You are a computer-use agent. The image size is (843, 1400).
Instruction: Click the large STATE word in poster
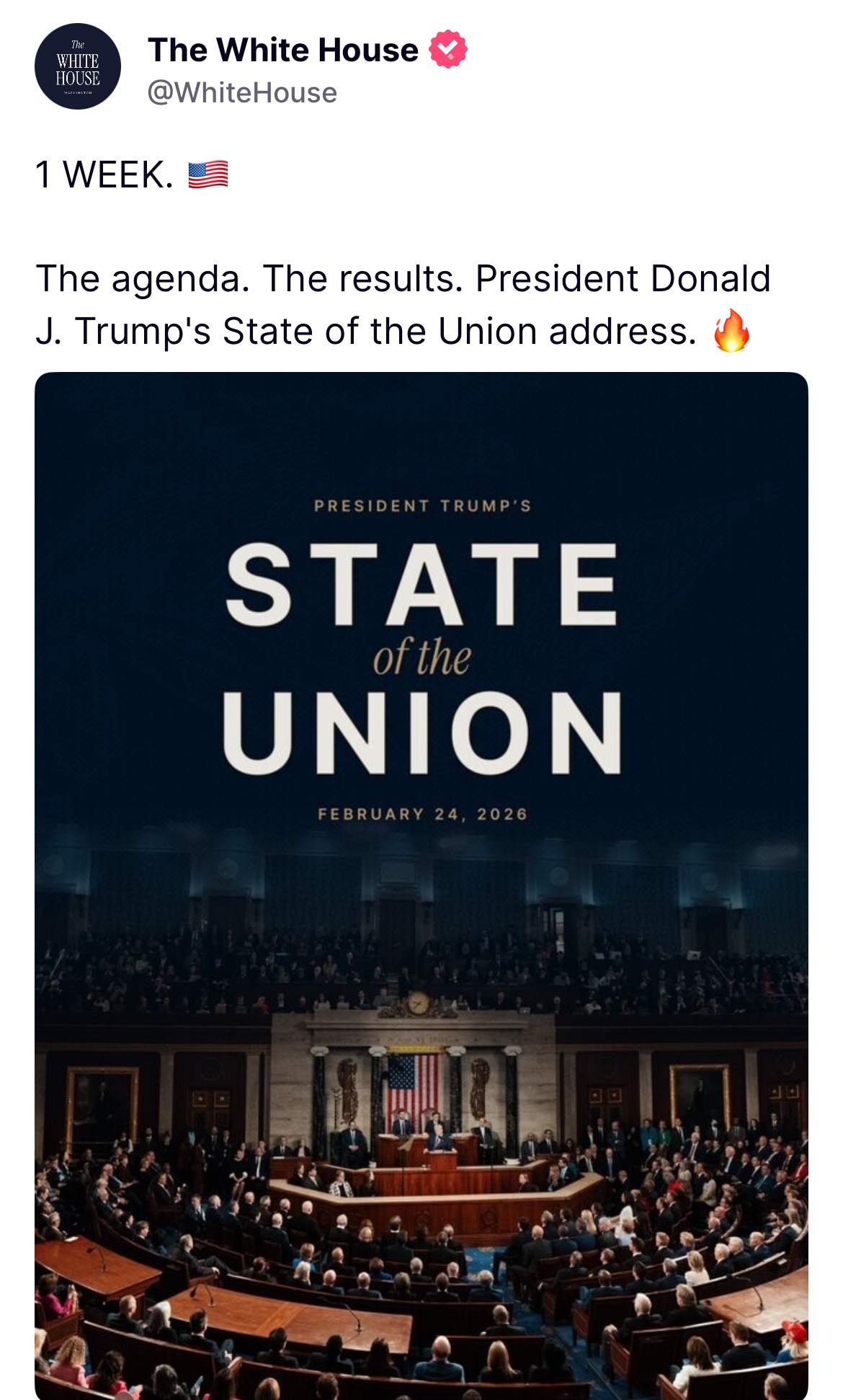pos(421,584)
